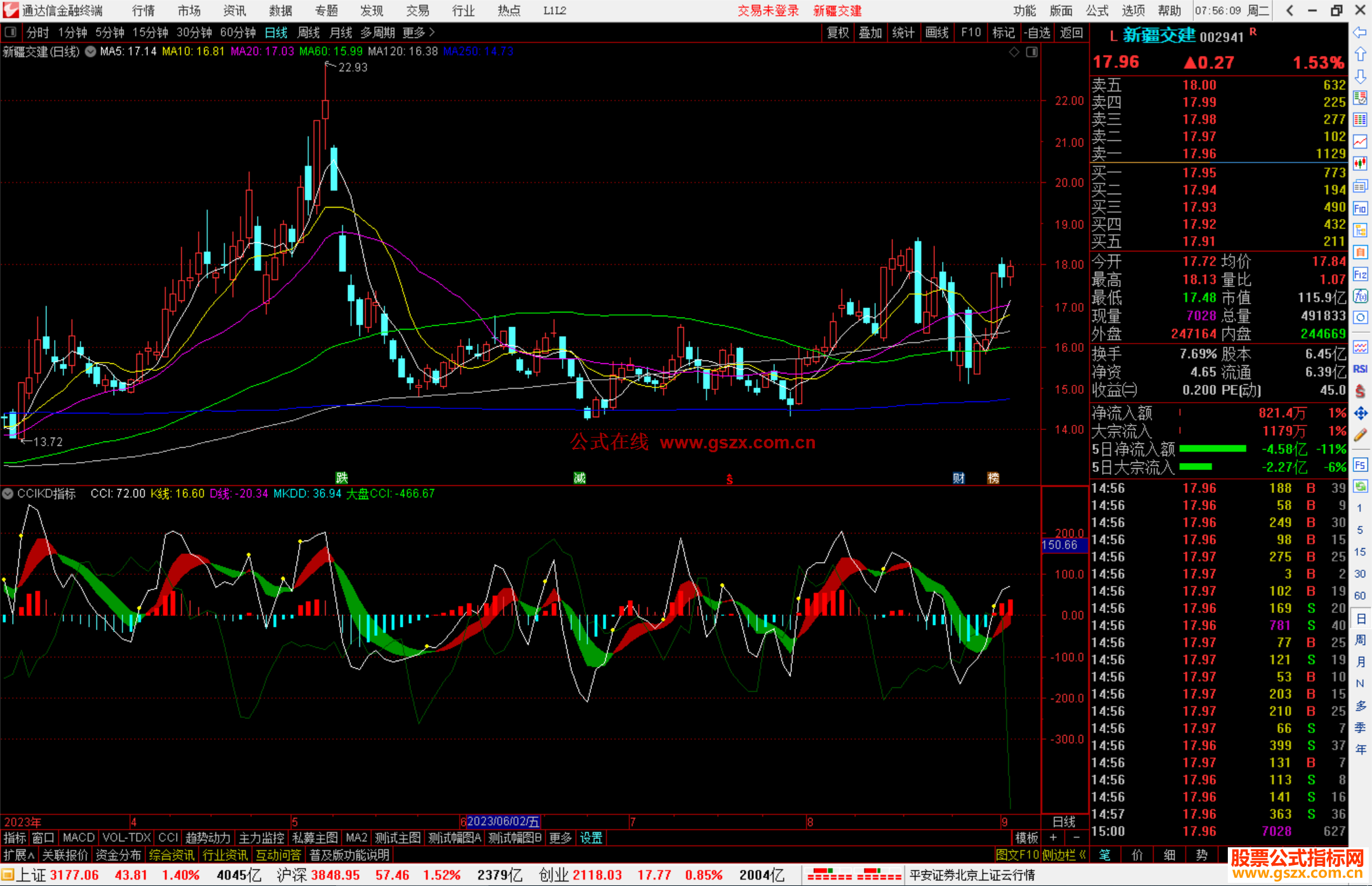Expand the 更多 periods dropdown
The image size is (1372, 886).
(x=419, y=32)
